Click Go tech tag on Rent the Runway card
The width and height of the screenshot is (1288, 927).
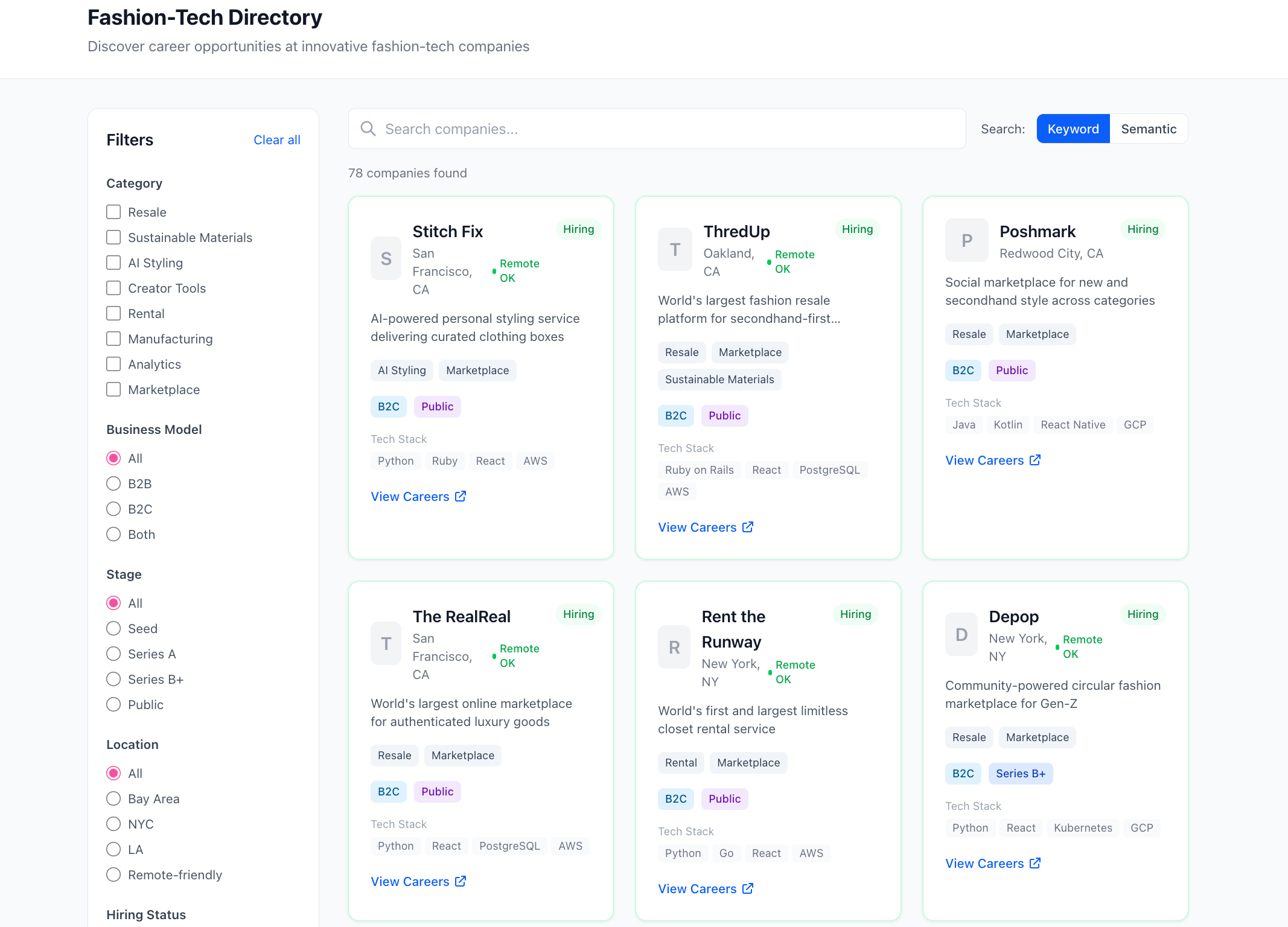(726, 853)
